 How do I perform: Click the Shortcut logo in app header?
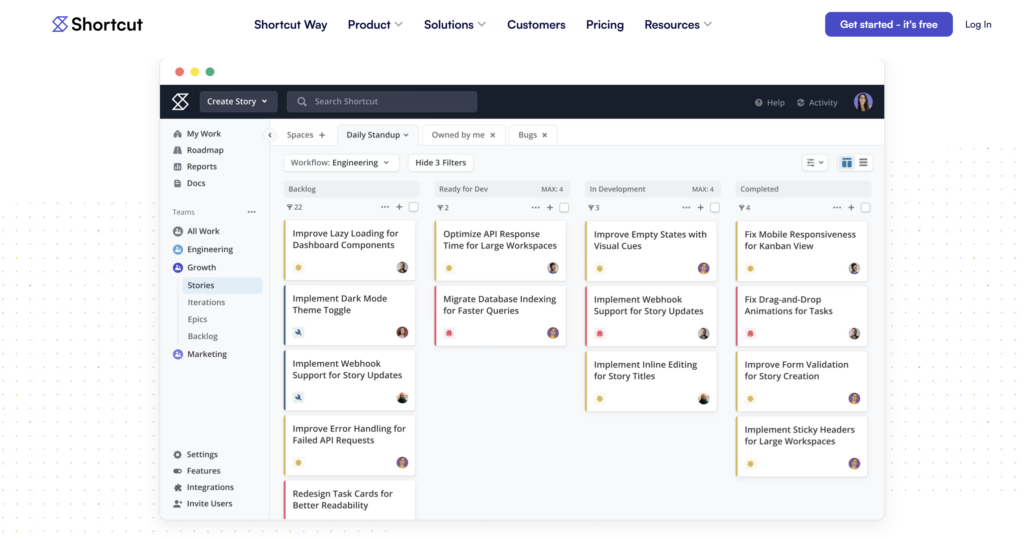(180, 101)
